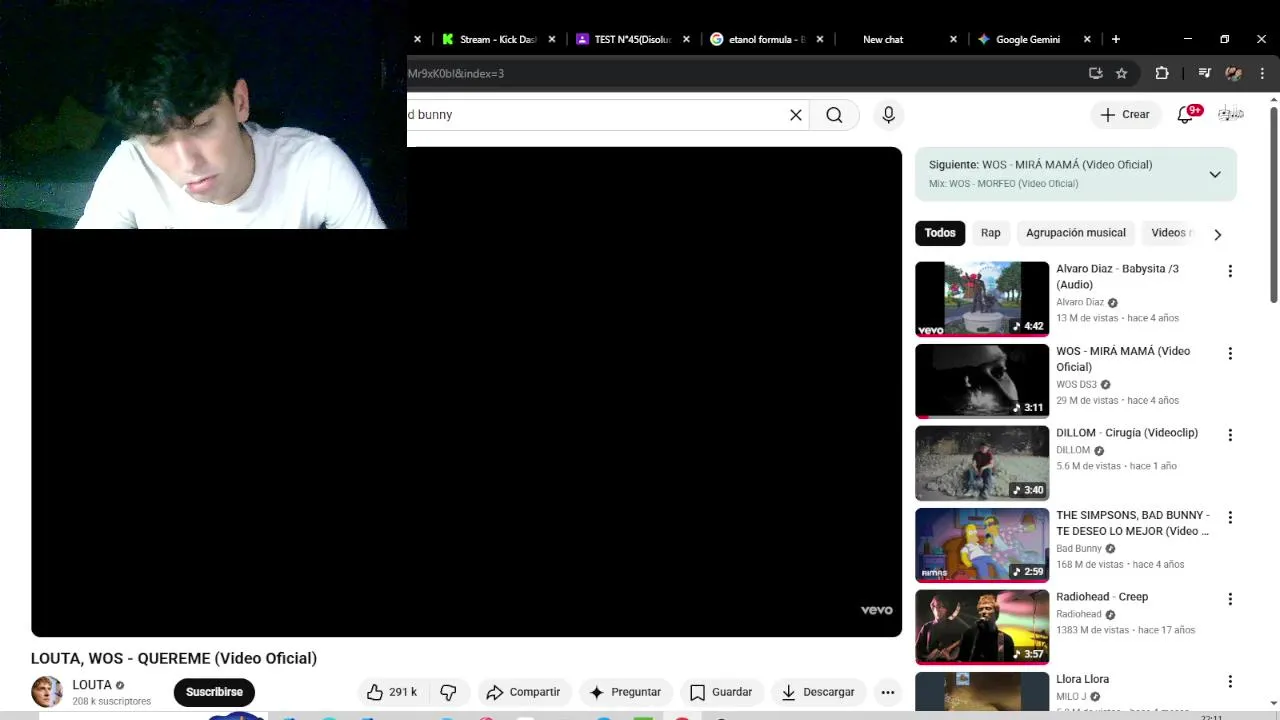The height and width of the screenshot is (720, 1280).
Task: Open Simpsons Bad Bunny video thumbnail
Action: pyautogui.click(x=982, y=545)
